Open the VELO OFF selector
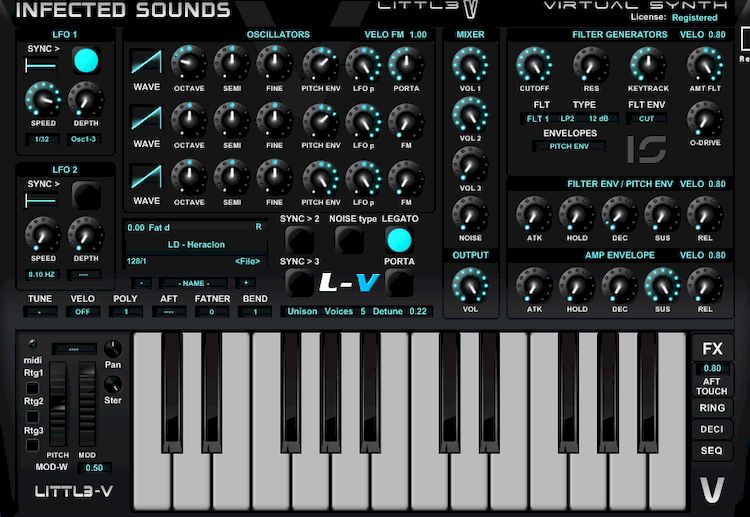The width and height of the screenshot is (750, 517). tap(82, 312)
